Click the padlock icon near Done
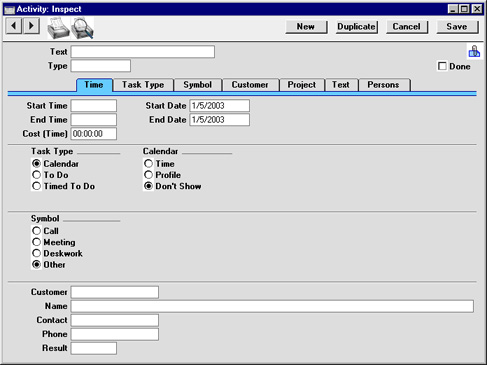487x365 pixels. (x=474, y=52)
